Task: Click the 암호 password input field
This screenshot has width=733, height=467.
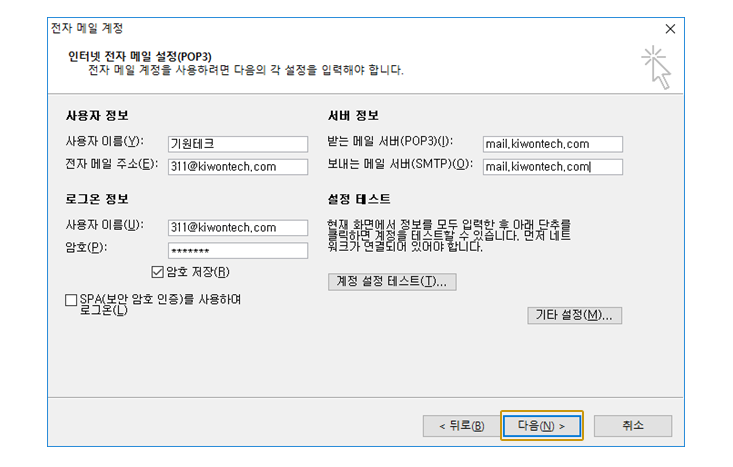Action: click(x=237, y=250)
